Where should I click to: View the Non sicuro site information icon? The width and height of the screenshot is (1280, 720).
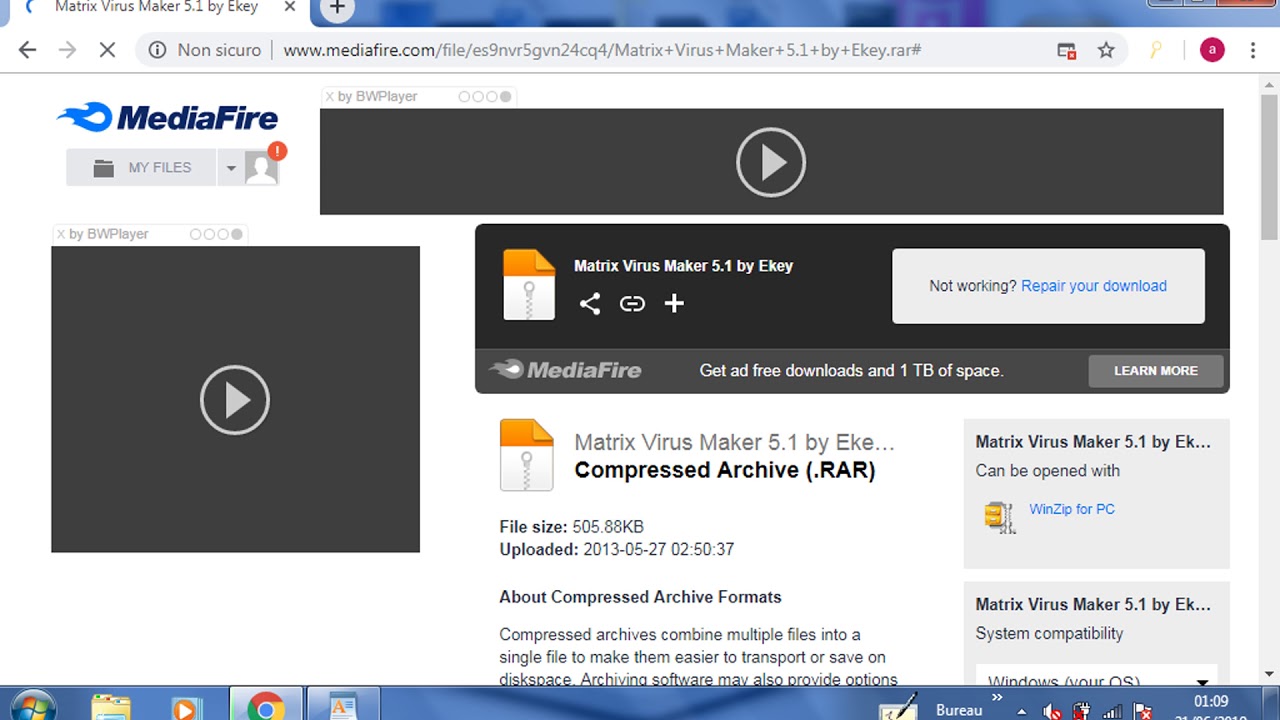point(157,50)
